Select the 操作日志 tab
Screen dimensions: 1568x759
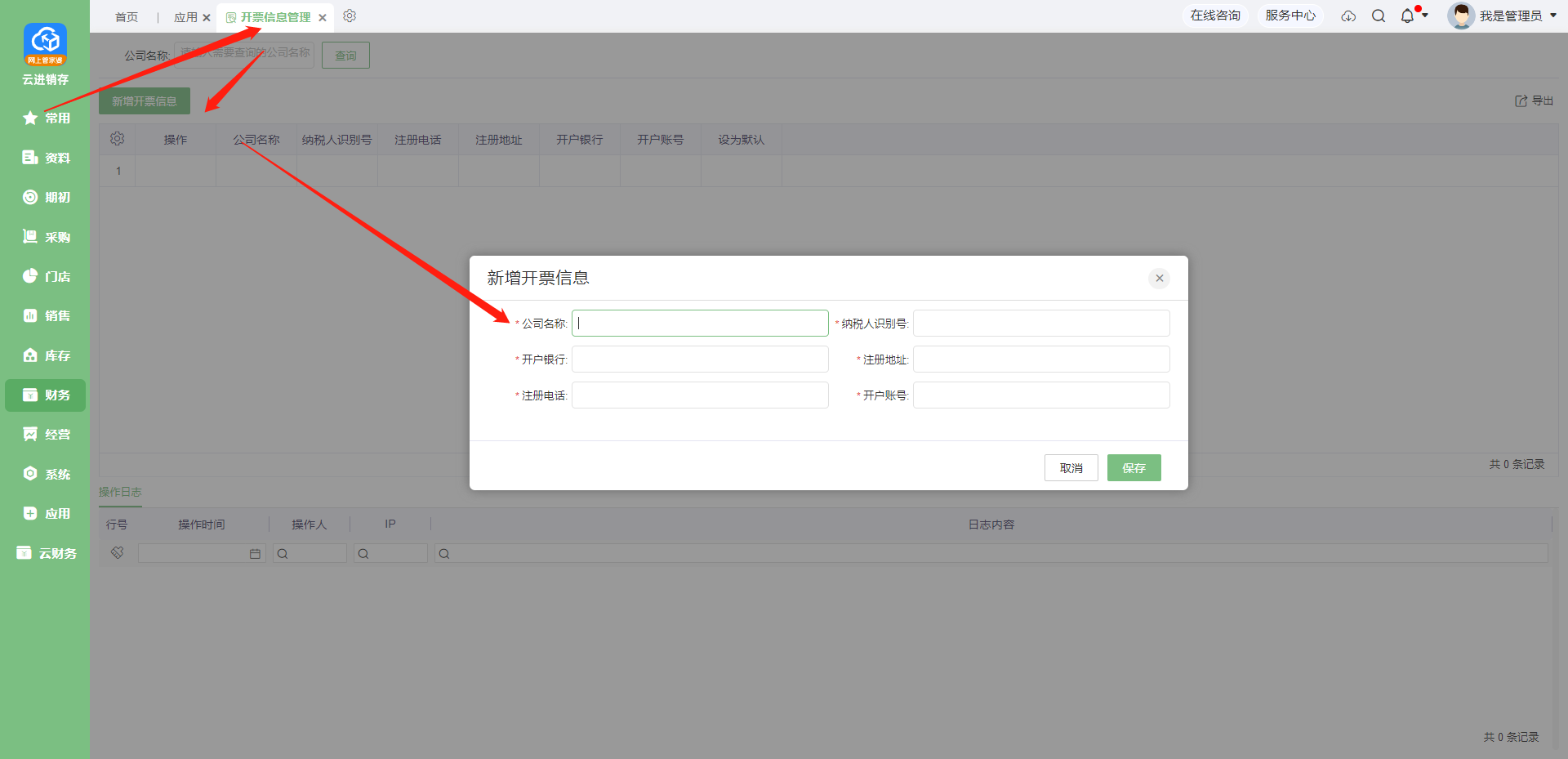[120, 492]
